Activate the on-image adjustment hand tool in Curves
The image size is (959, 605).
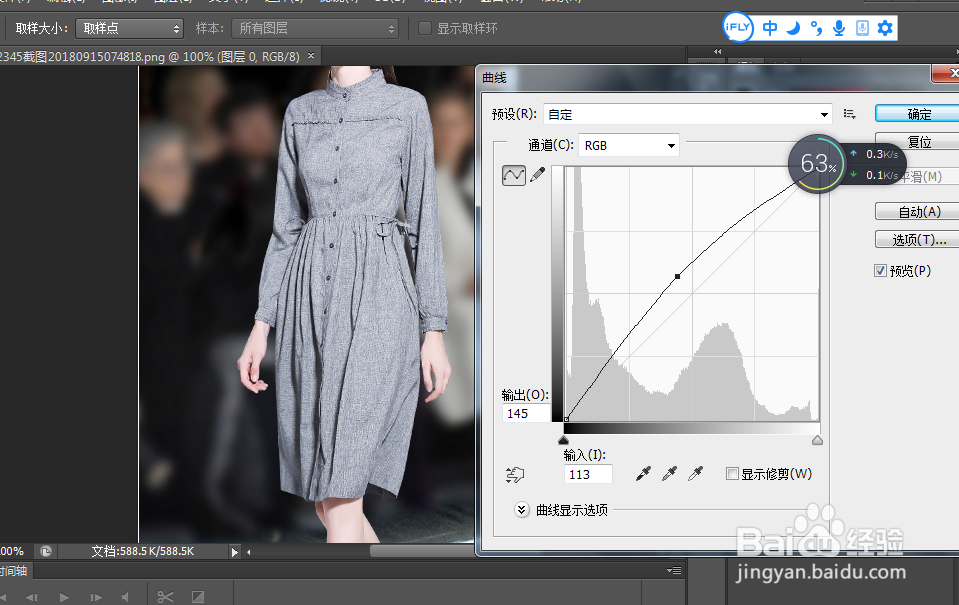tap(515, 473)
